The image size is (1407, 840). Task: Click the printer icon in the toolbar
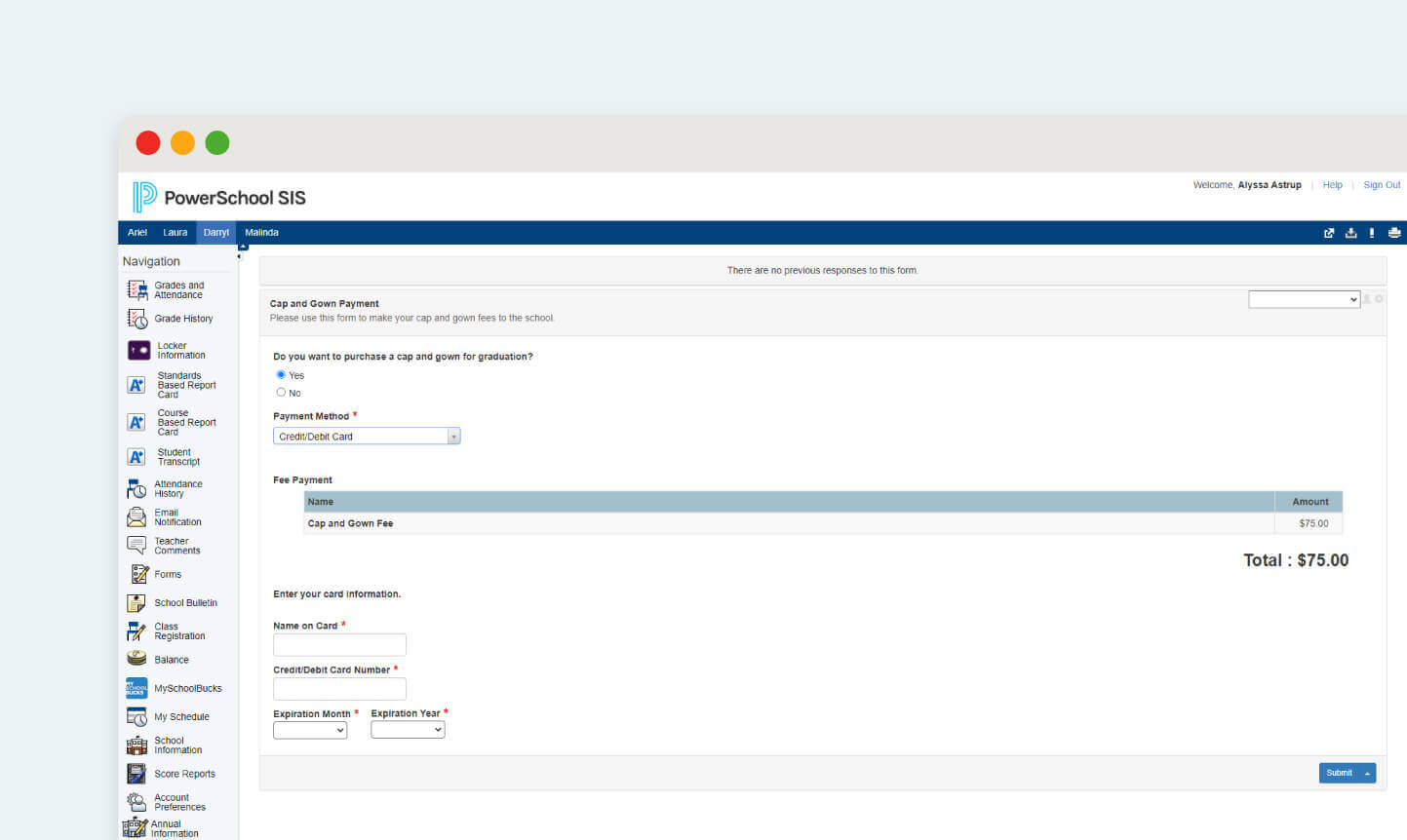pos(1394,232)
